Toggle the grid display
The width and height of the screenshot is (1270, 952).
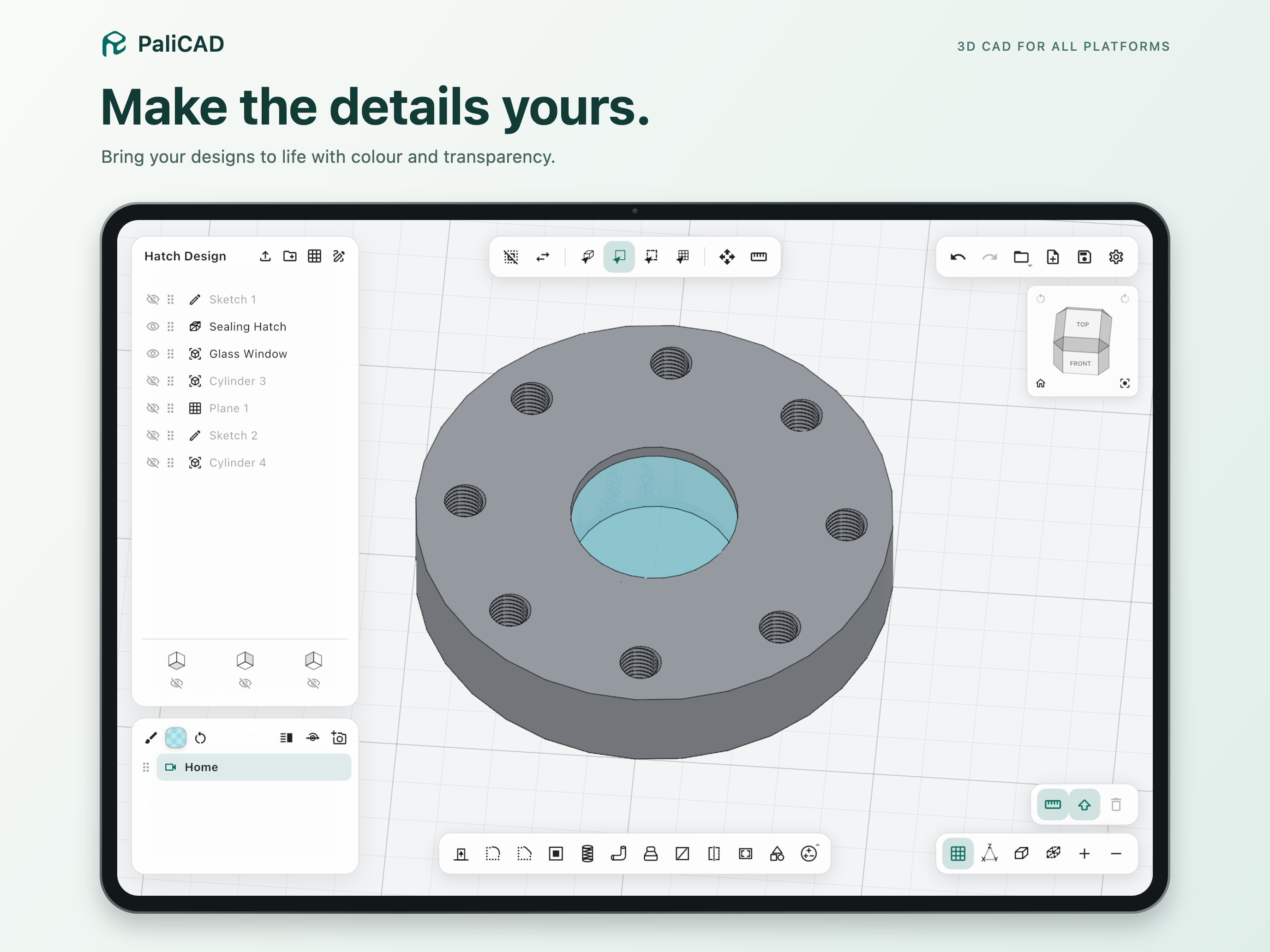tap(958, 854)
